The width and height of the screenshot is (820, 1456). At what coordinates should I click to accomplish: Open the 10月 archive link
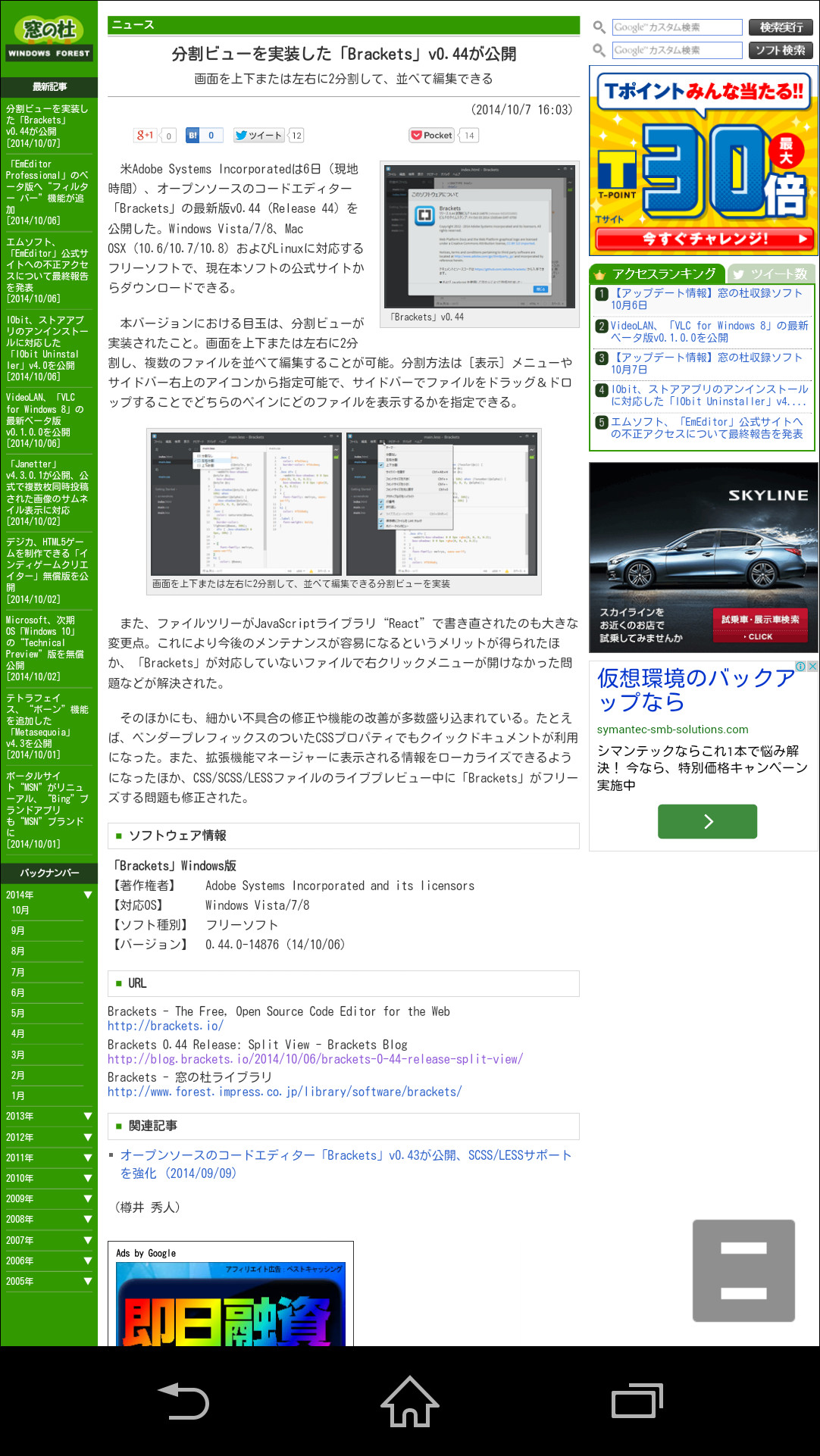click(20, 910)
